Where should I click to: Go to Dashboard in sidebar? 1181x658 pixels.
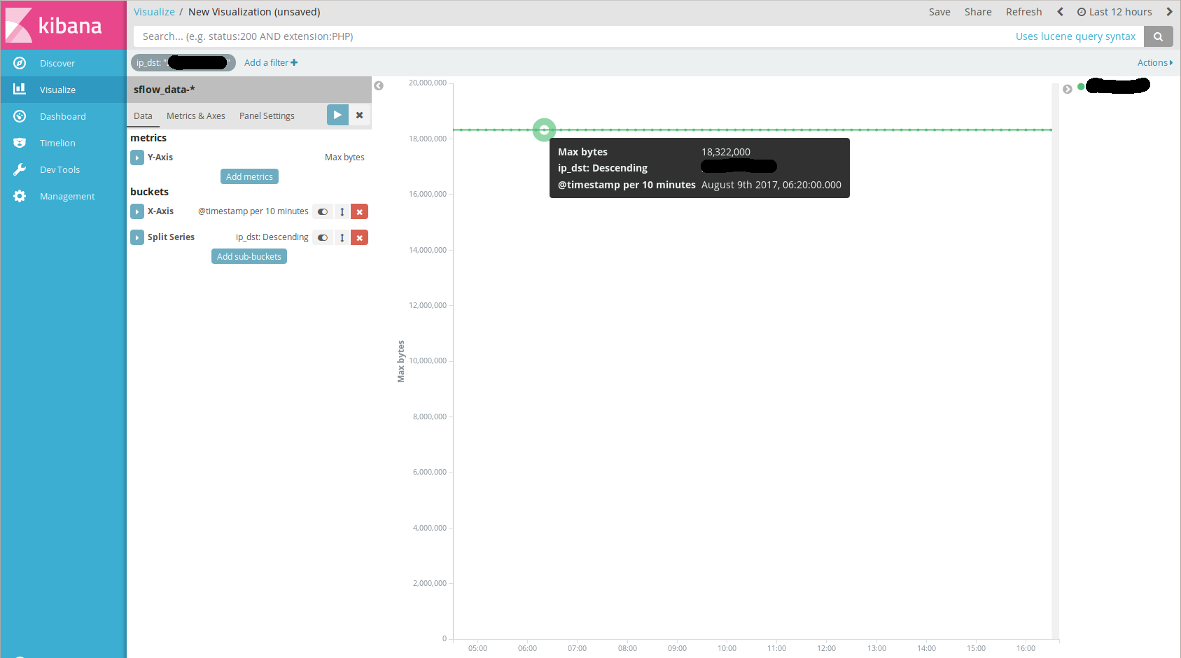pyautogui.click(x=63, y=117)
